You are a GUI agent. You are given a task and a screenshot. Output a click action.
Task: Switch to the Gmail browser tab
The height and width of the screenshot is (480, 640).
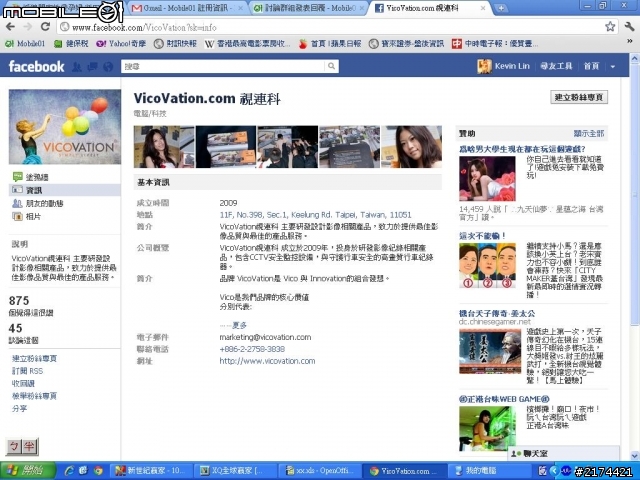(188, 8)
